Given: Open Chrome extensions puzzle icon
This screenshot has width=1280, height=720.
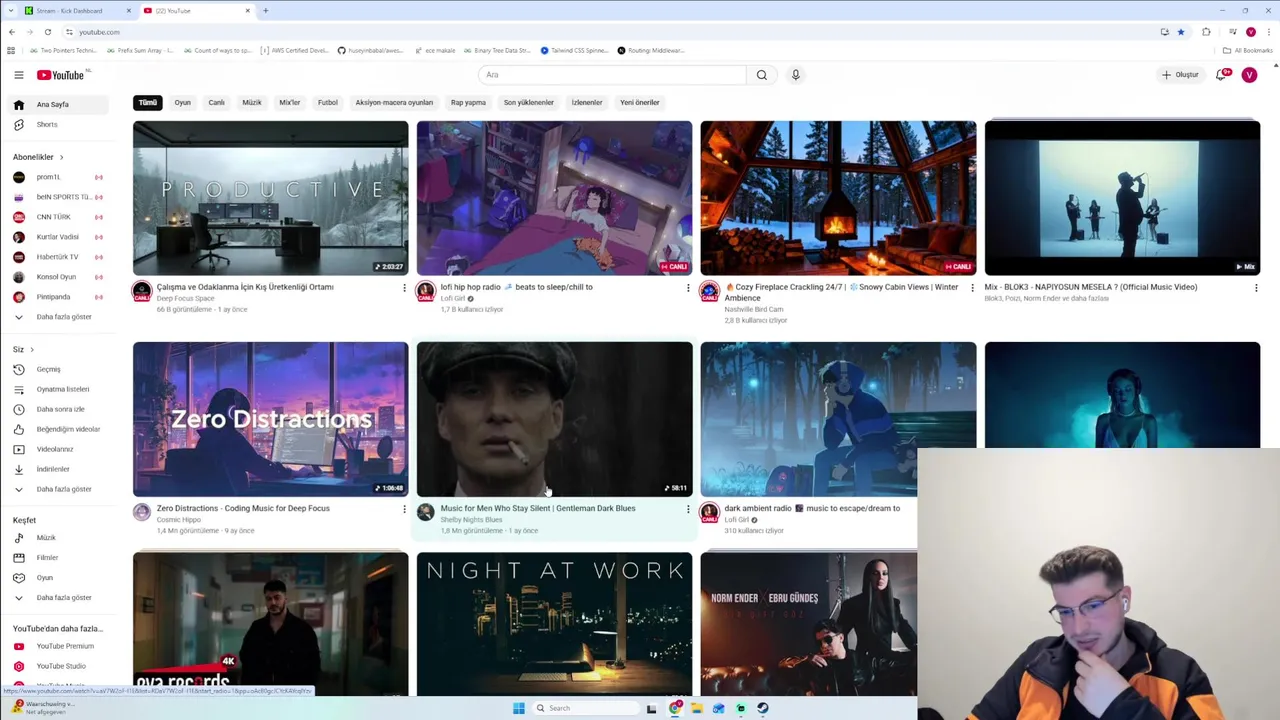Looking at the screenshot, I should coord(1206,32).
